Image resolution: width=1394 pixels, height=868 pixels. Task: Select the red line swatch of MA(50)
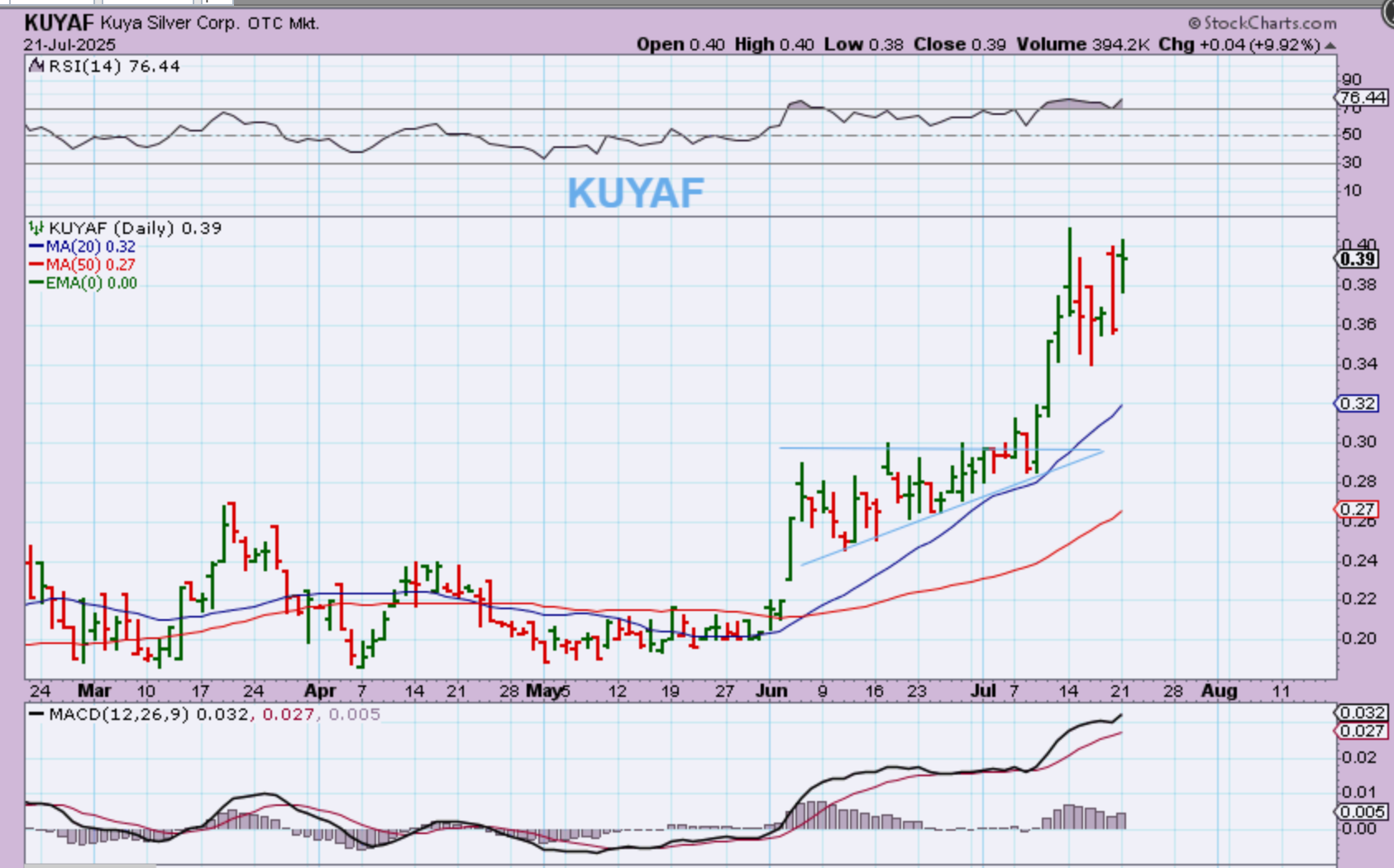36,265
